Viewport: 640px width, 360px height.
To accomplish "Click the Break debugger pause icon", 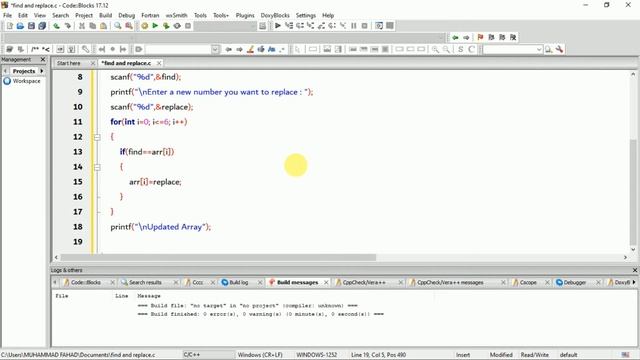I will (353, 26).
